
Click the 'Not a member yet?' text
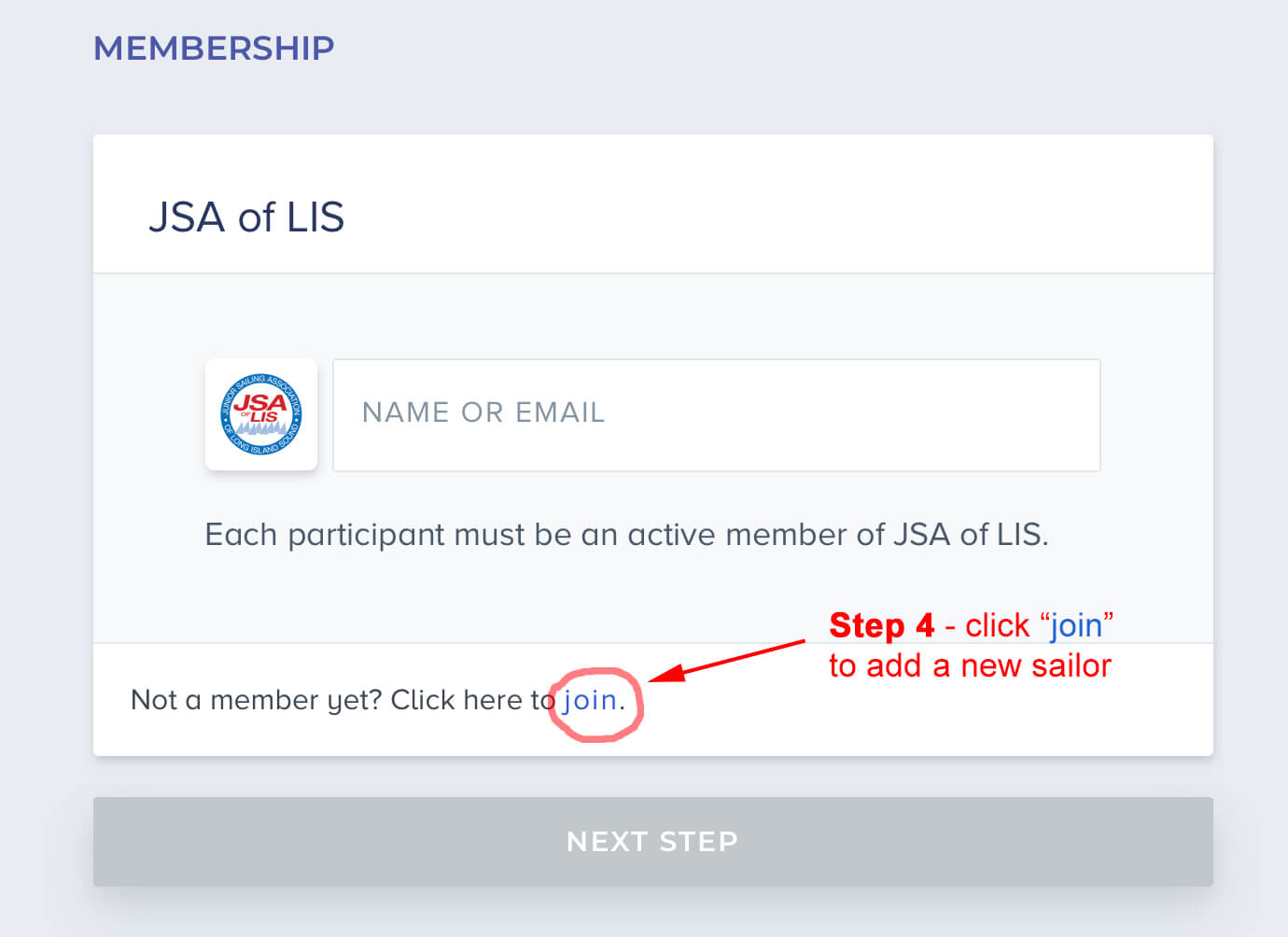coord(257,700)
